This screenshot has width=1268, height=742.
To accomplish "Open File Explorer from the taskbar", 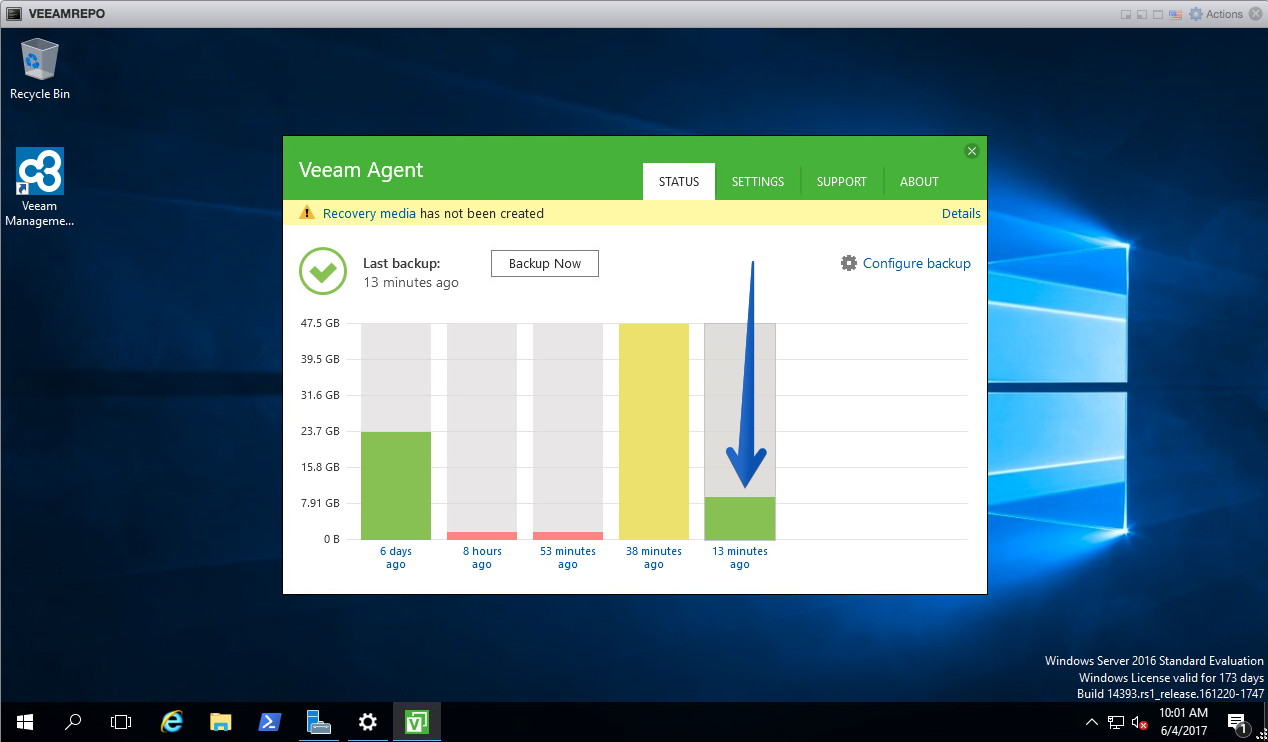I will point(221,721).
